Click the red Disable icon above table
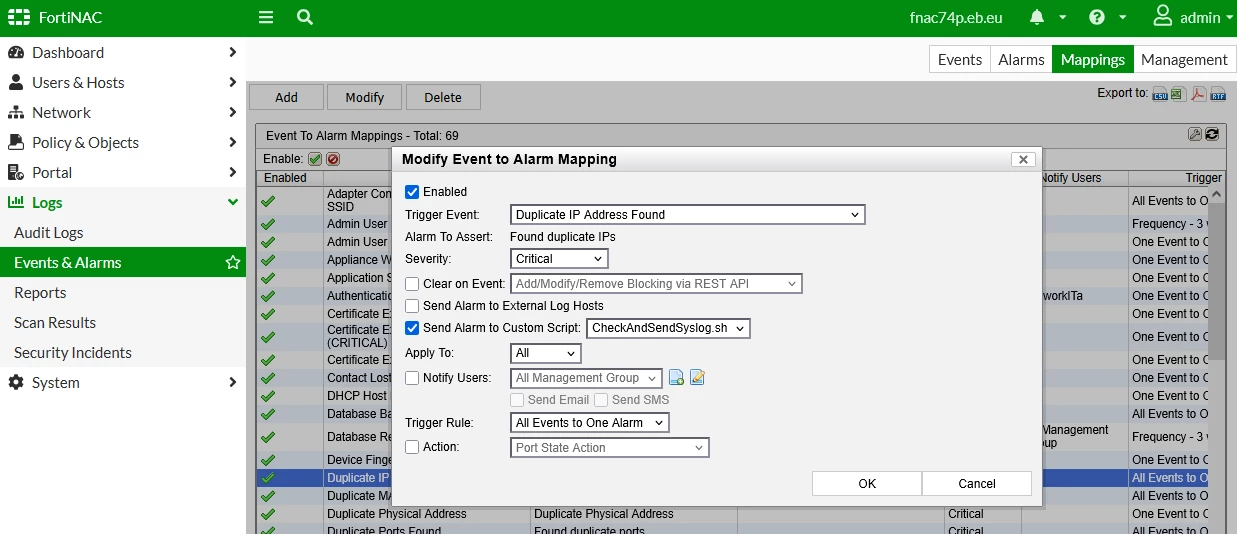This screenshot has width=1237, height=534. [333, 159]
